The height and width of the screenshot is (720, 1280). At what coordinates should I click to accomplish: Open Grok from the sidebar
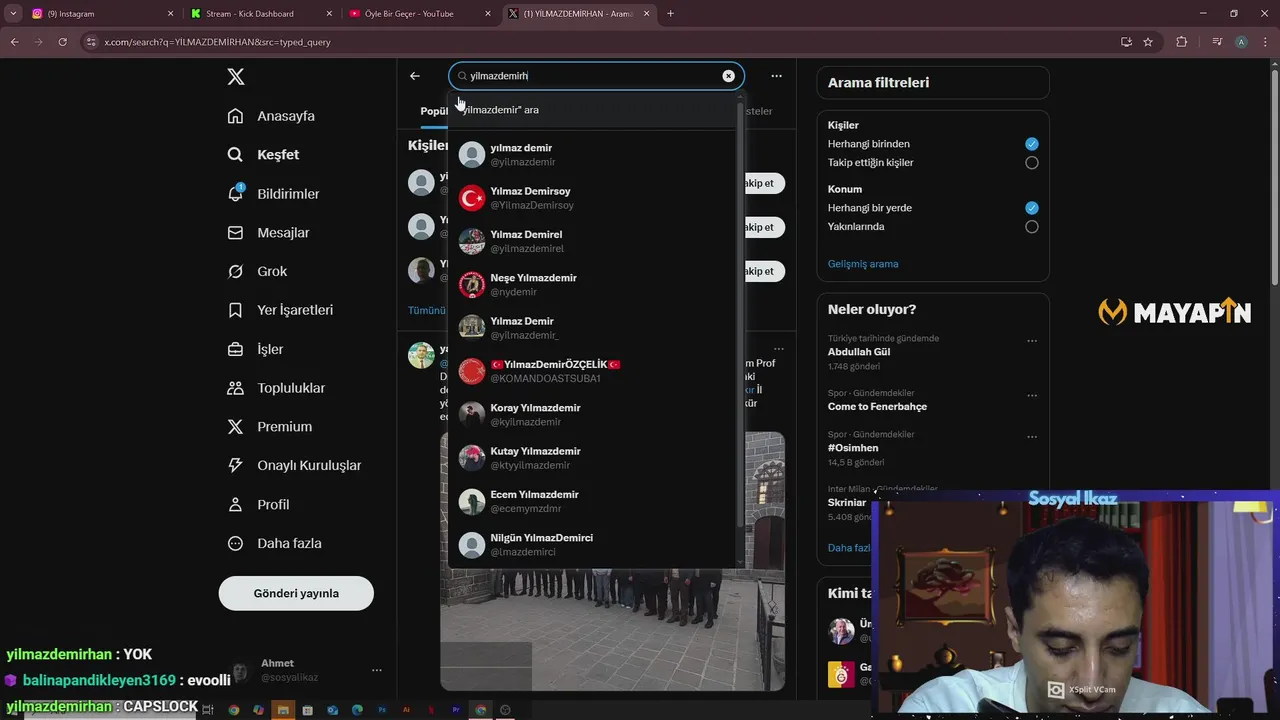pyautogui.click(x=257, y=272)
